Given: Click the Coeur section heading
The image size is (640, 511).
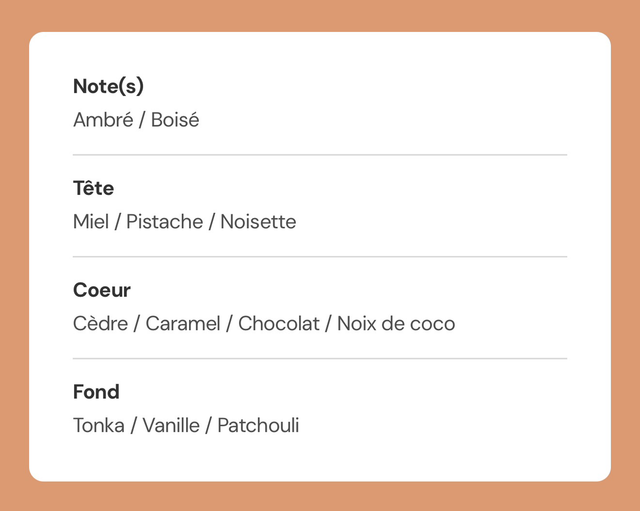Looking at the screenshot, I should [x=102, y=290].
